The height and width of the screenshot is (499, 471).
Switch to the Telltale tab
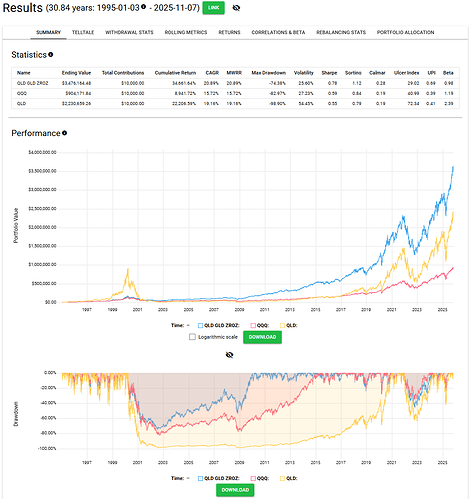(x=83, y=32)
